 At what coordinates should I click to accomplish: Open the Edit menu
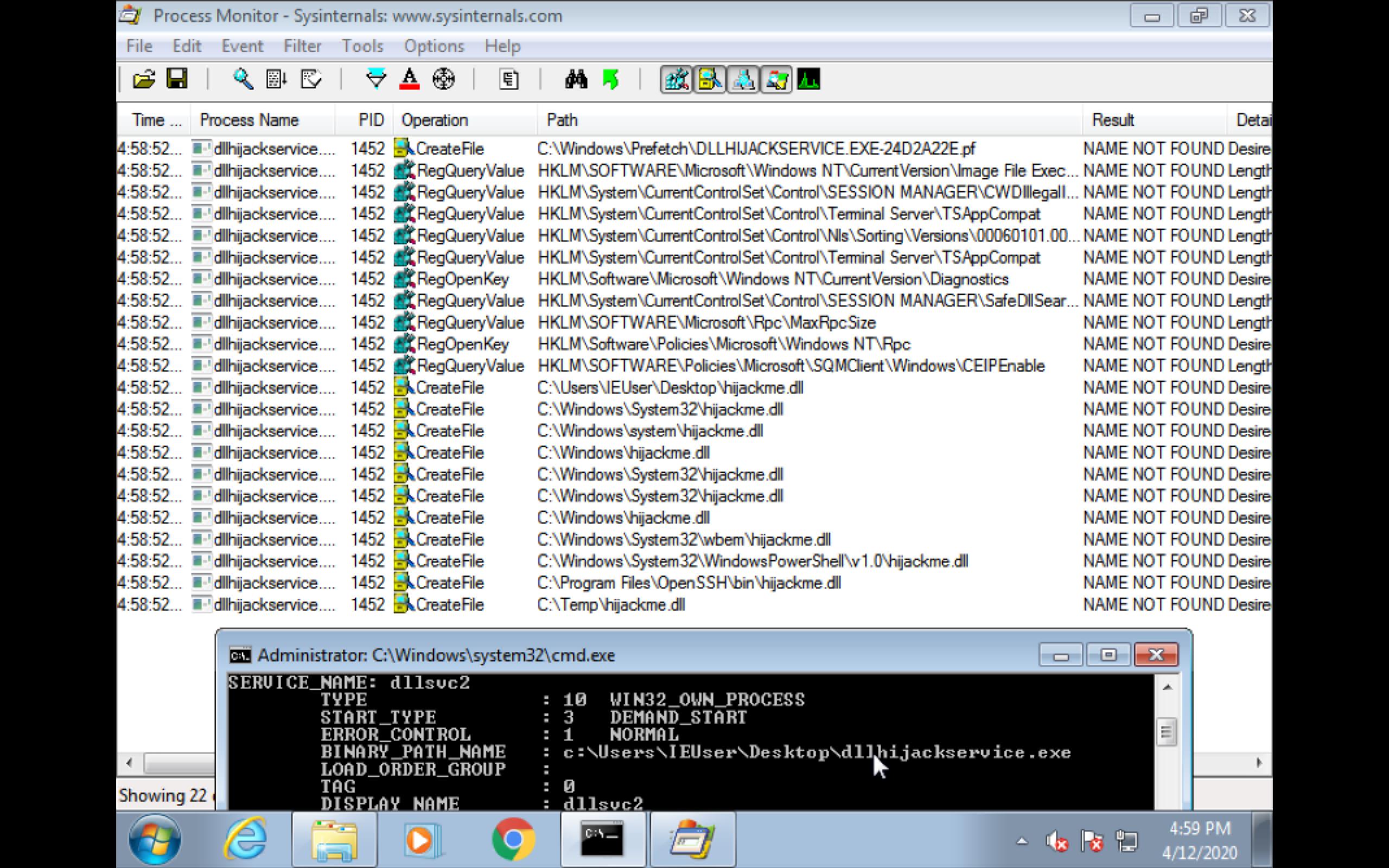pos(187,46)
